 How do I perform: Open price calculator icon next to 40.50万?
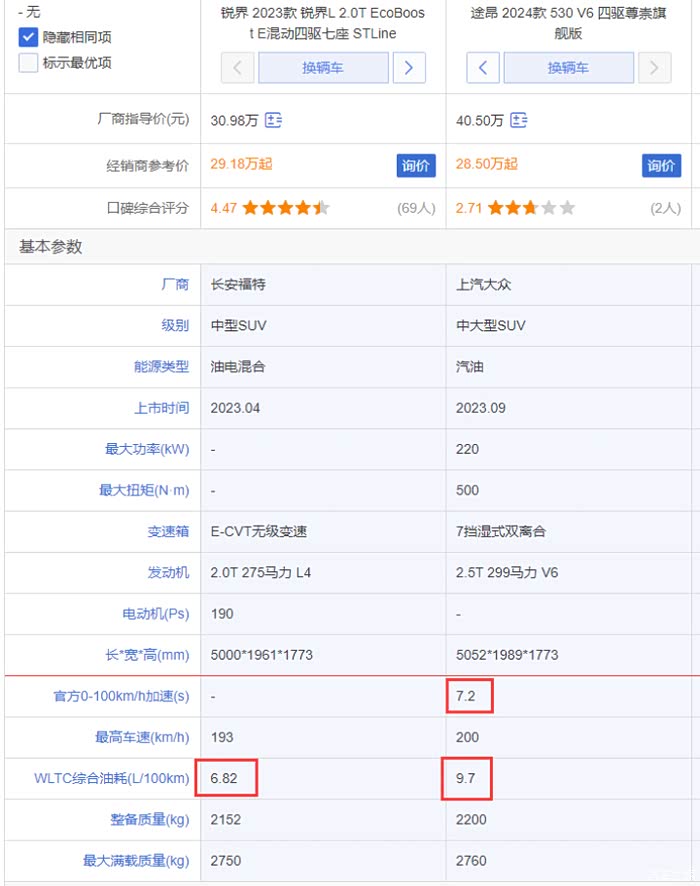coord(519,120)
